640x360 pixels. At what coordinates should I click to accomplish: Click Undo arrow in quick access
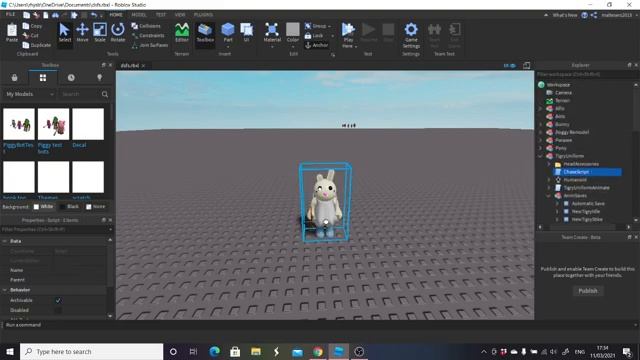[x=94, y=15]
